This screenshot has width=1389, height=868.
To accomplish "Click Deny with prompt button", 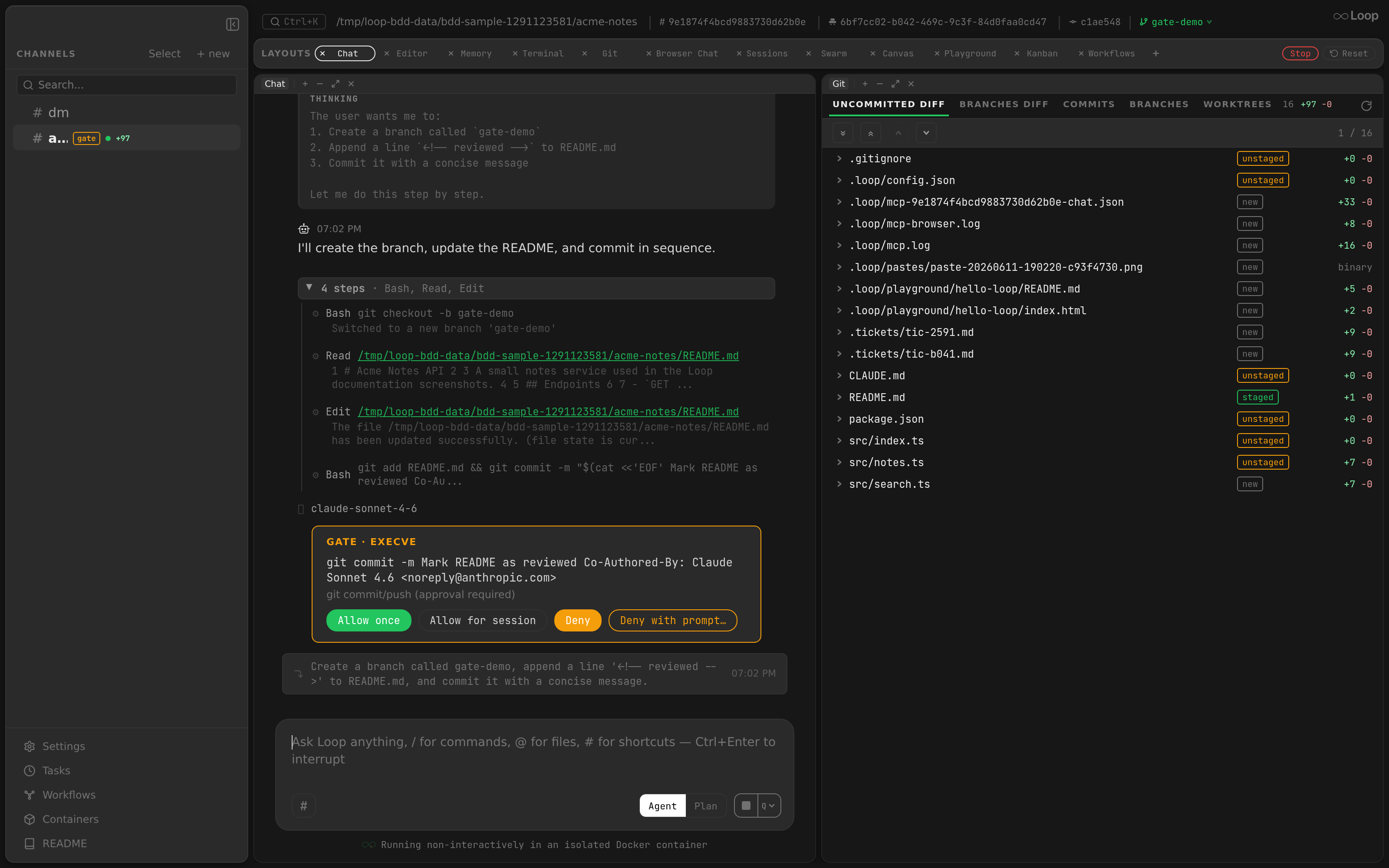I will tap(673, 620).
